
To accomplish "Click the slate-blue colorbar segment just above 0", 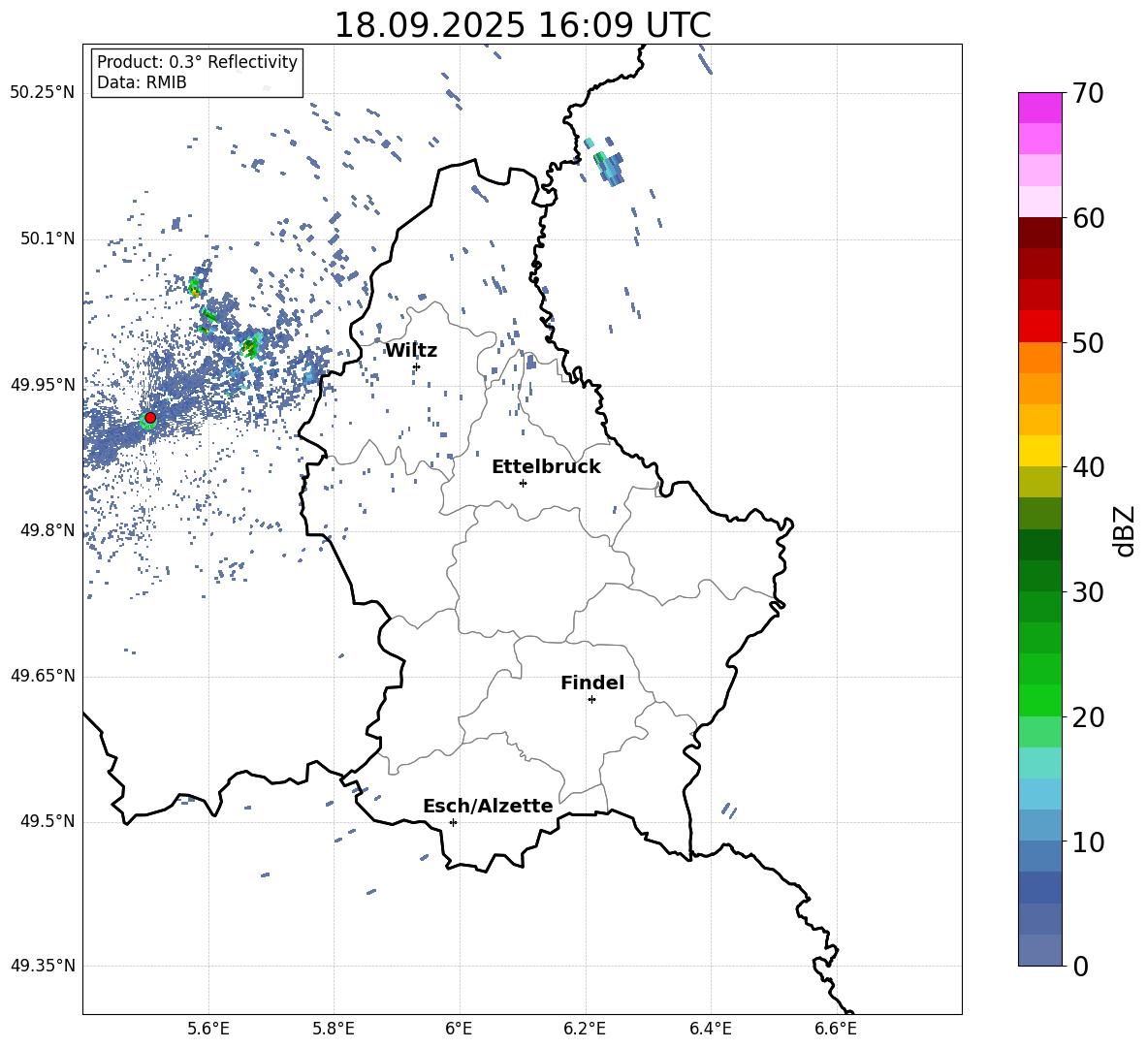I will pyautogui.click(x=1040, y=950).
